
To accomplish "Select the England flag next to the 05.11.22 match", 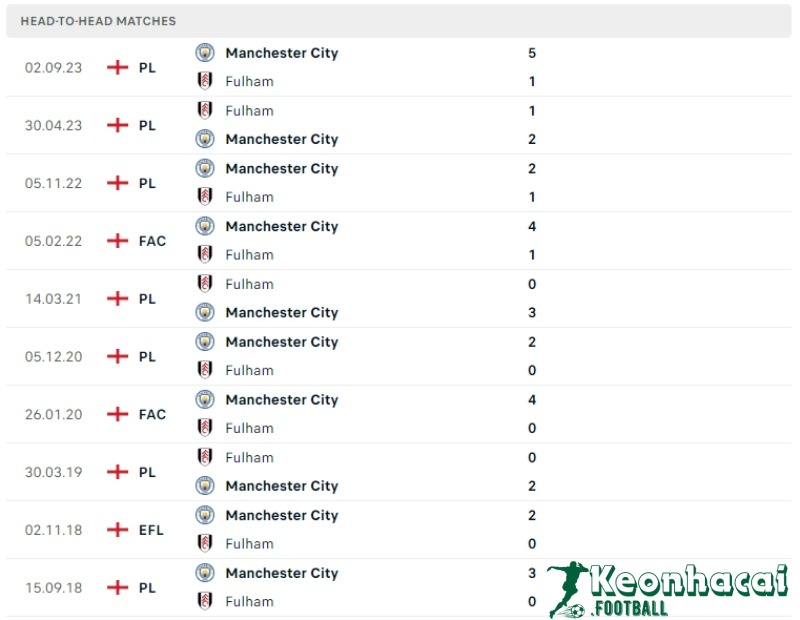I will [x=117, y=183].
